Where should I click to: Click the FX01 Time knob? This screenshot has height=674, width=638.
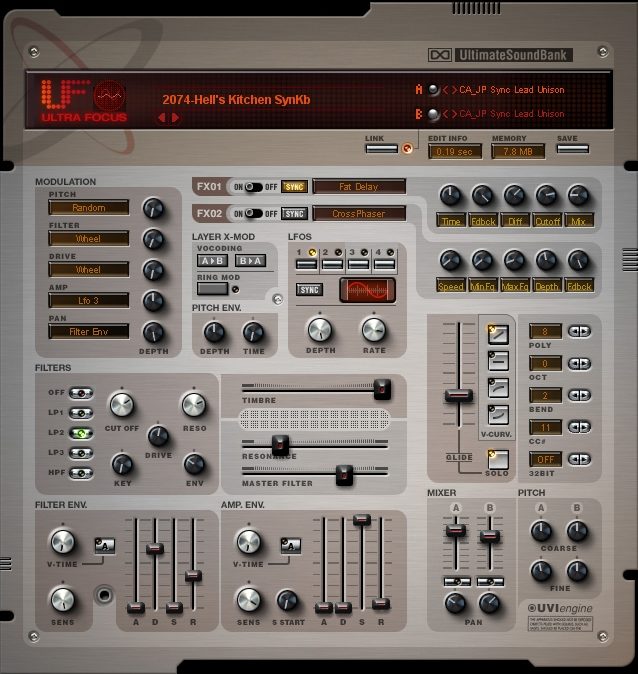450,196
